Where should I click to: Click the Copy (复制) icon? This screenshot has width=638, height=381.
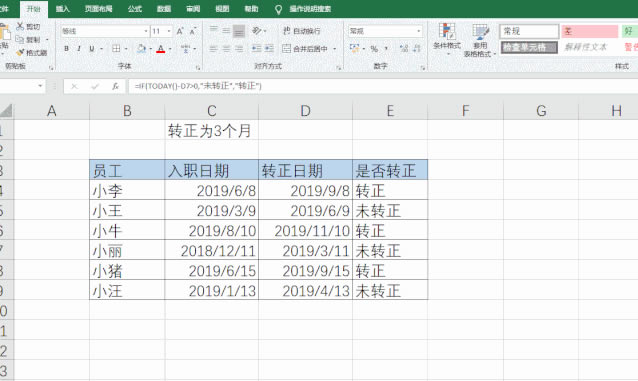(x=20, y=39)
